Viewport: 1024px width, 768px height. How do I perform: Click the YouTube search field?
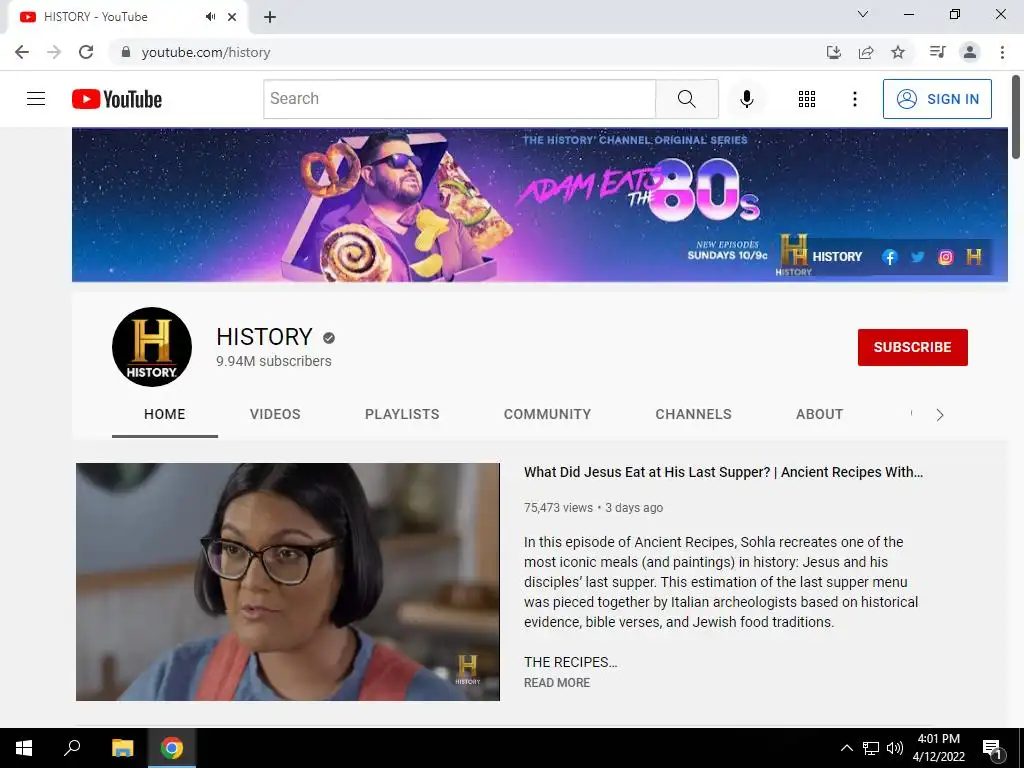pos(459,99)
